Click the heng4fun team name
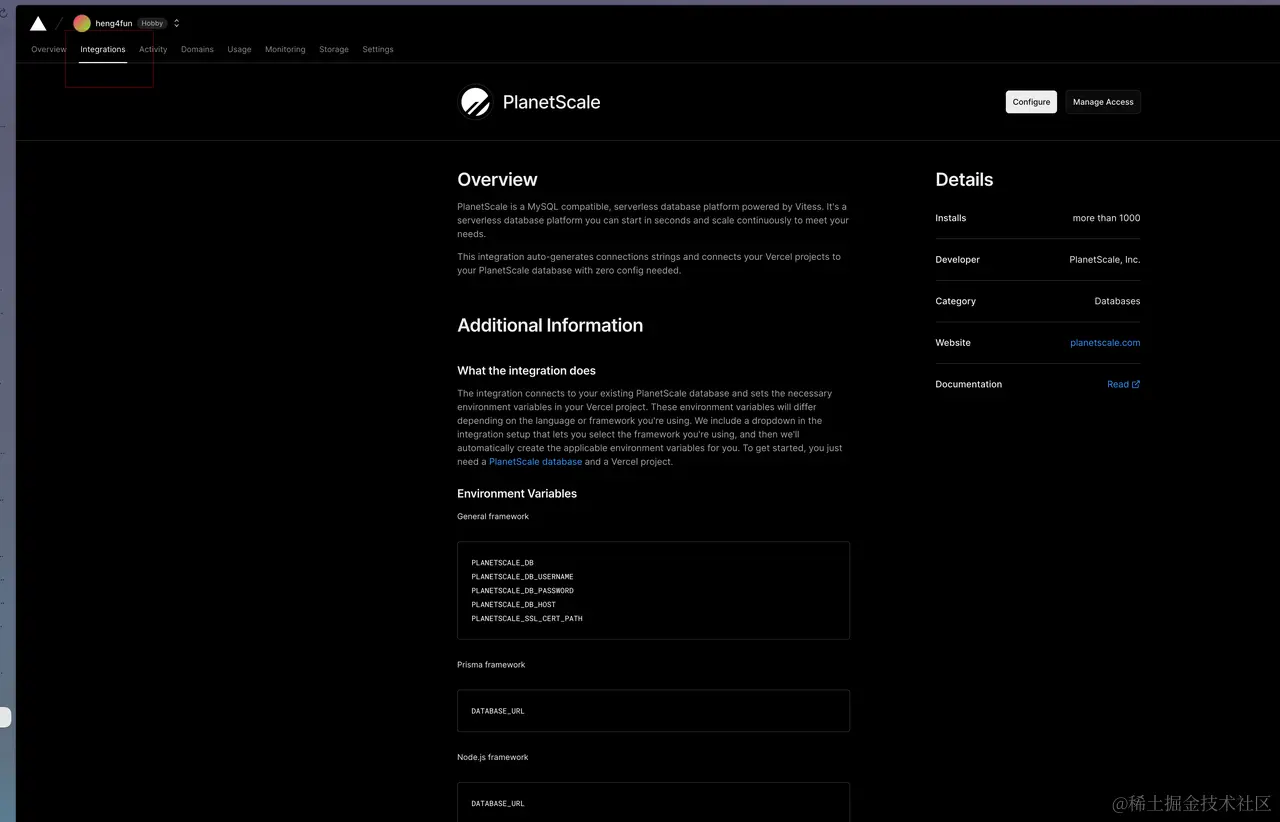The height and width of the screenshot is (822, 1280). [x=114, y=23]
